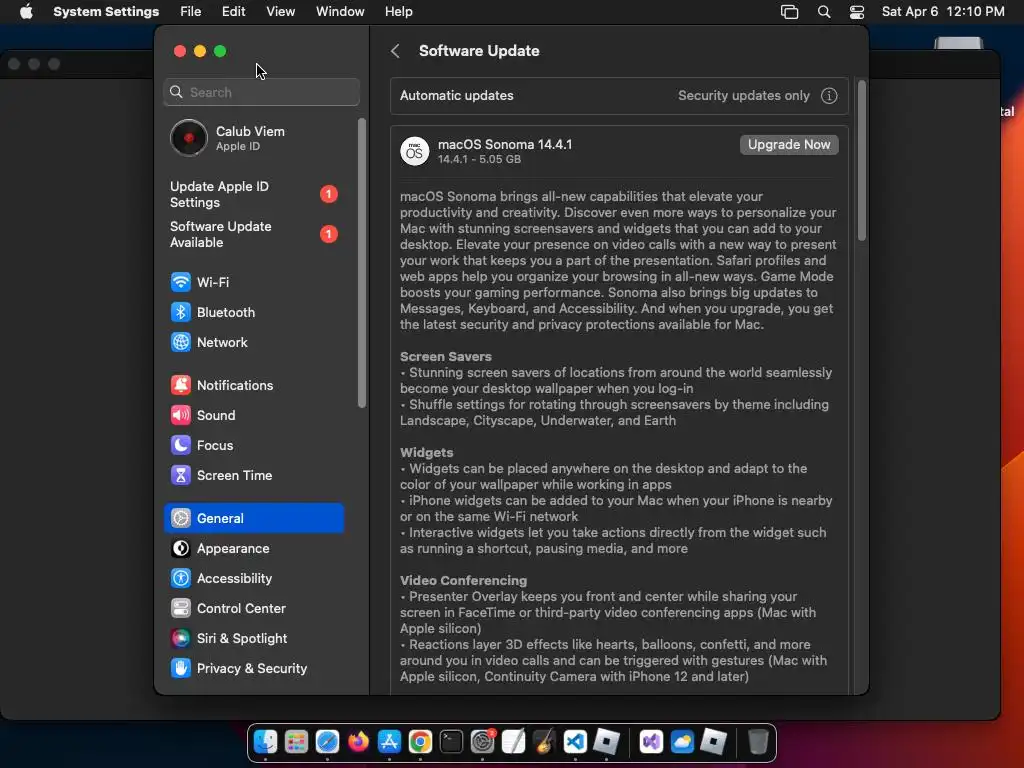Open Privacy & Security settings
Image resolution: width=1024 pixels, height=768 pixels.
pos(253,669)
